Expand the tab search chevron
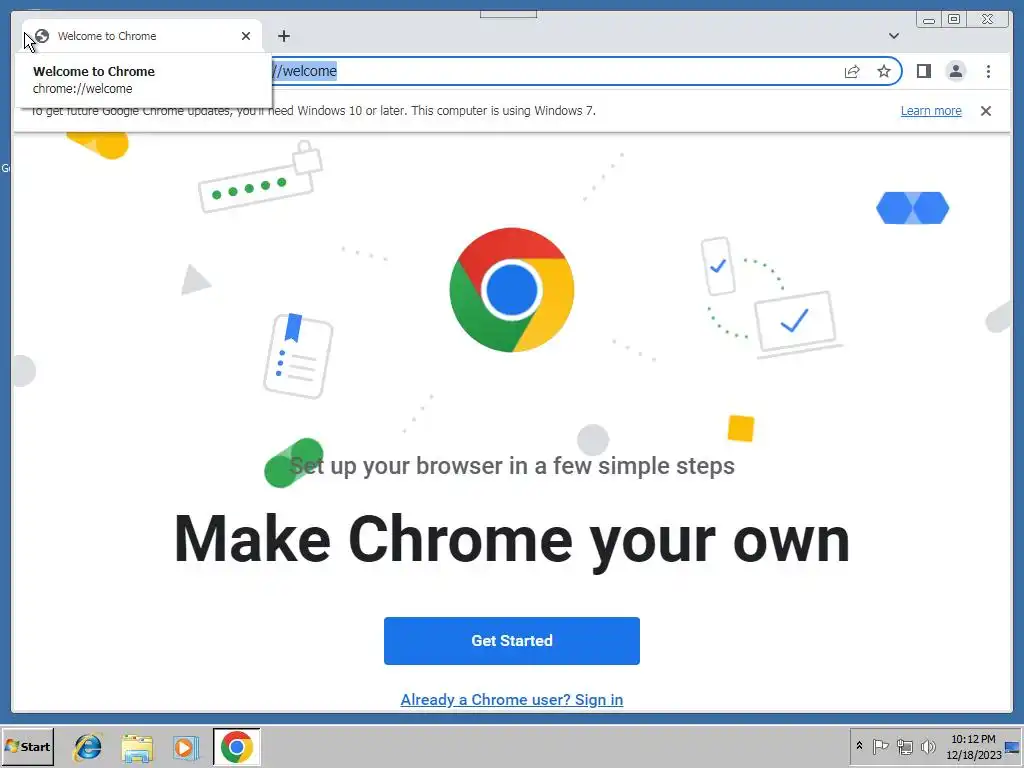The width and height of the screenshot is (1024, 768). click(x=893, y=36)
